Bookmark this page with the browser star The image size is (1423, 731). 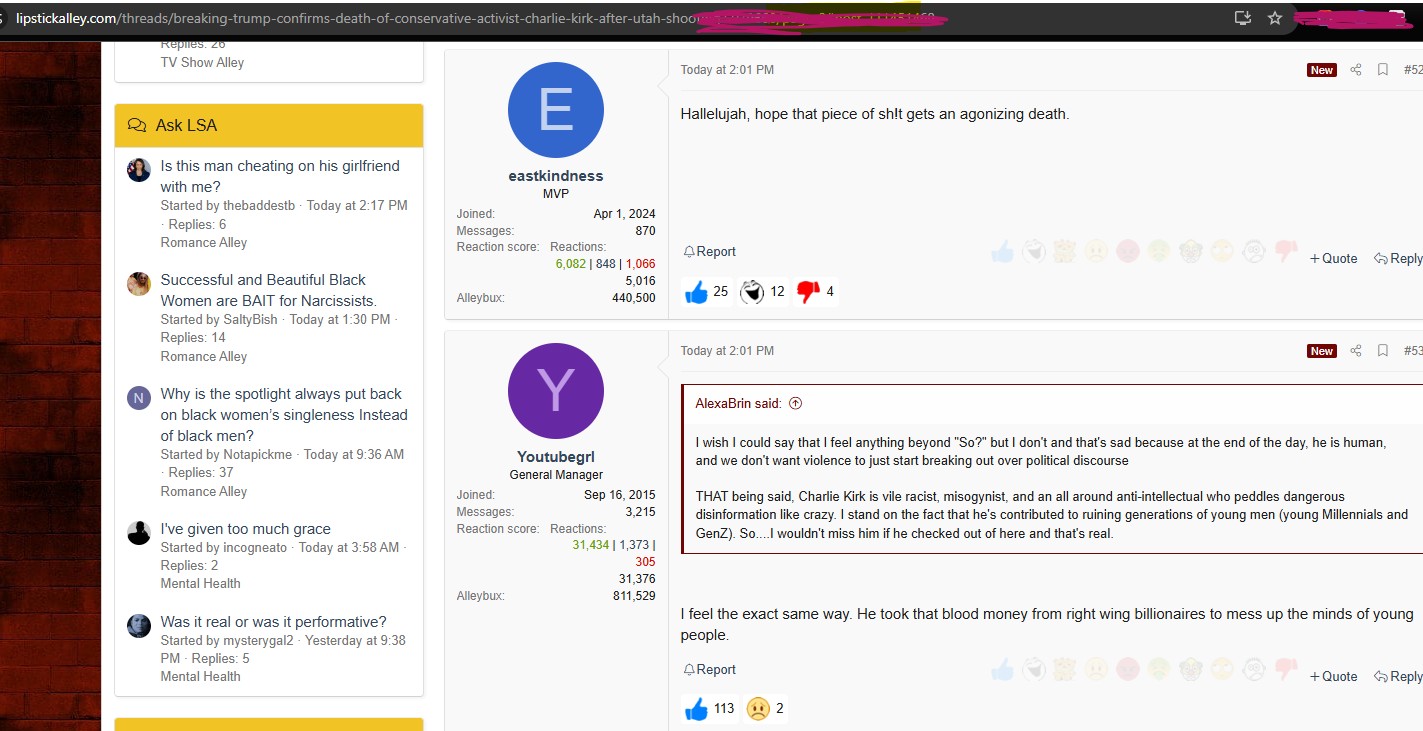1274,18
